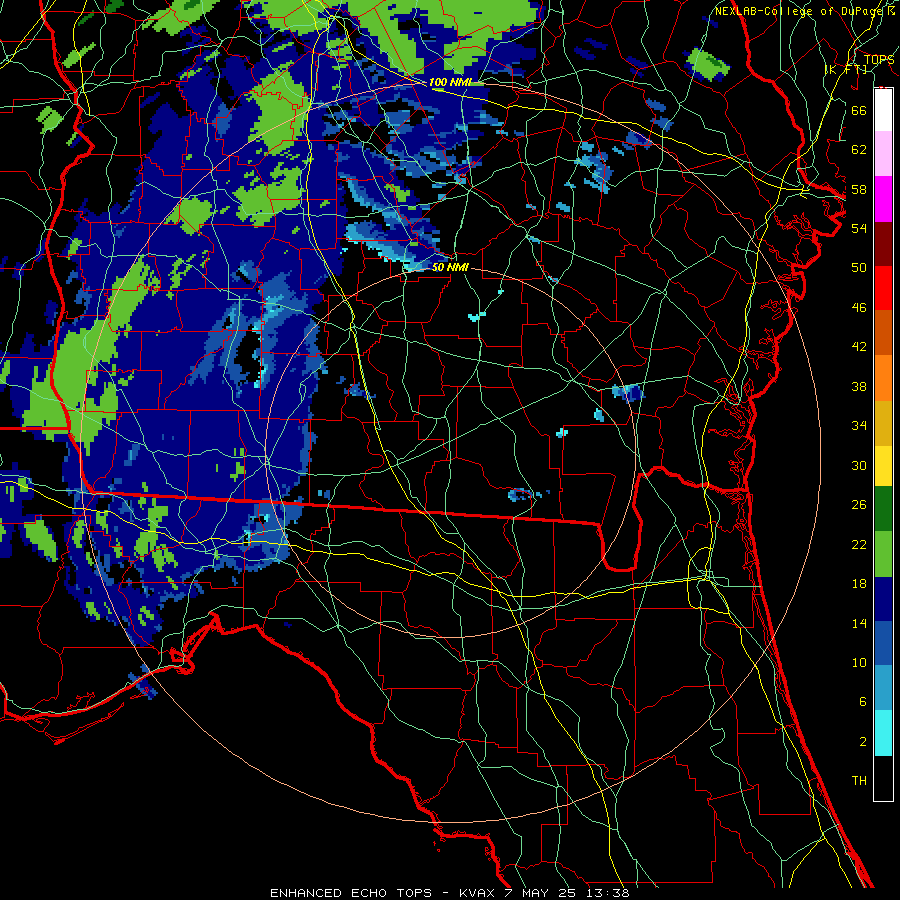Click the dark red (maroon) legend swatch
Screen dimensions: 900x900
tap(883, 244)
